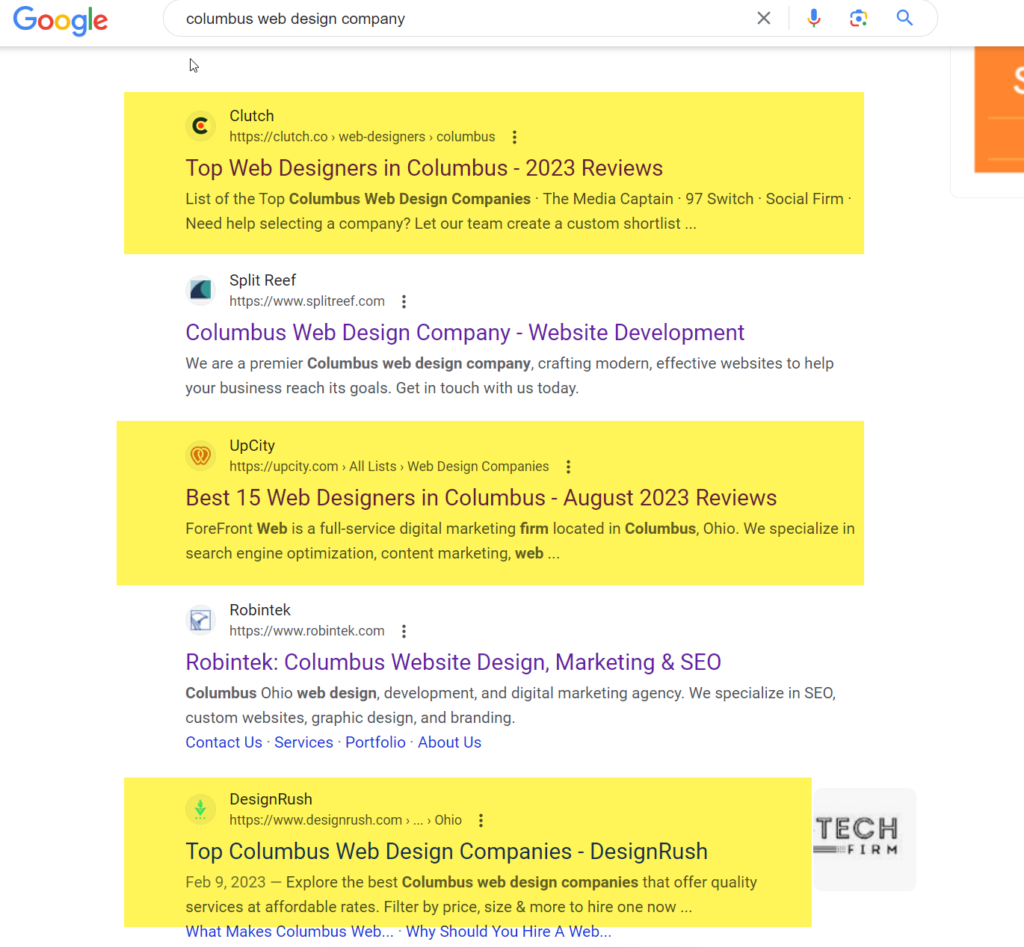This screenshot has width=1024, height=948.
Task: Open What Makes Columbus Web... sitelink
Action: coord(289,932)
